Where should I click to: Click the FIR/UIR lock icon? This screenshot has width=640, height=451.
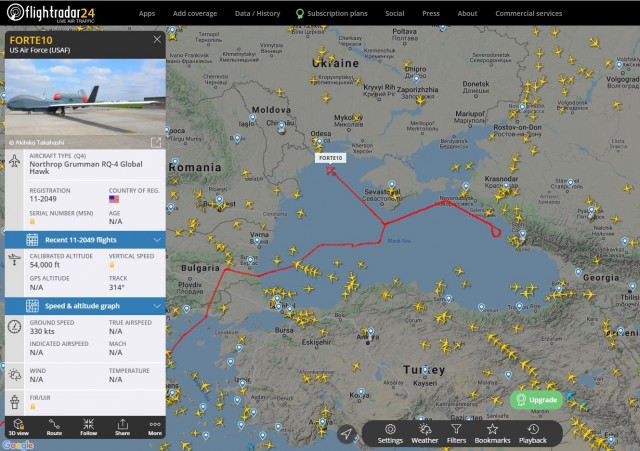32,407
